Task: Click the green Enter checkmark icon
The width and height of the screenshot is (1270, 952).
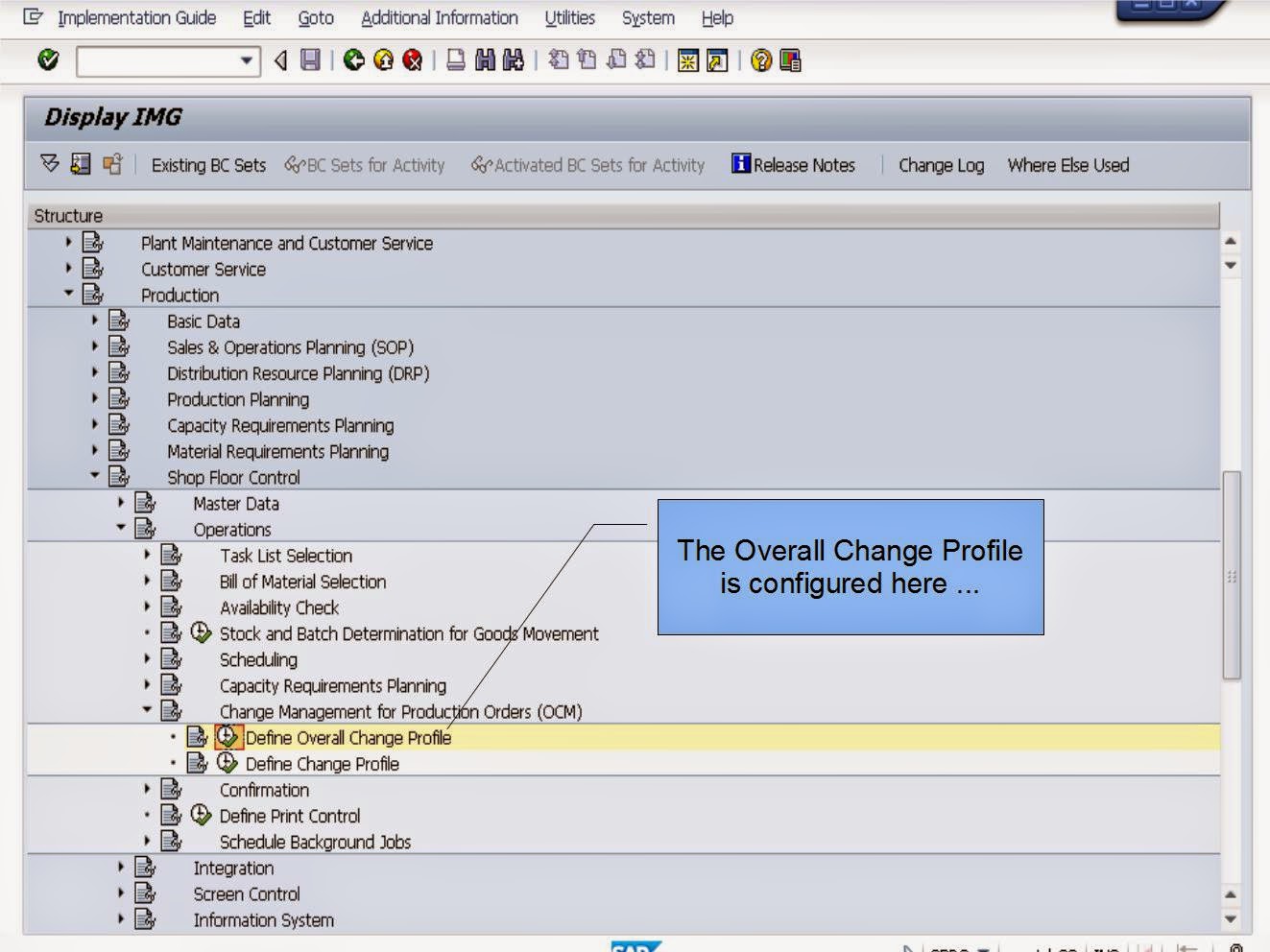Action: coord(46,60)
